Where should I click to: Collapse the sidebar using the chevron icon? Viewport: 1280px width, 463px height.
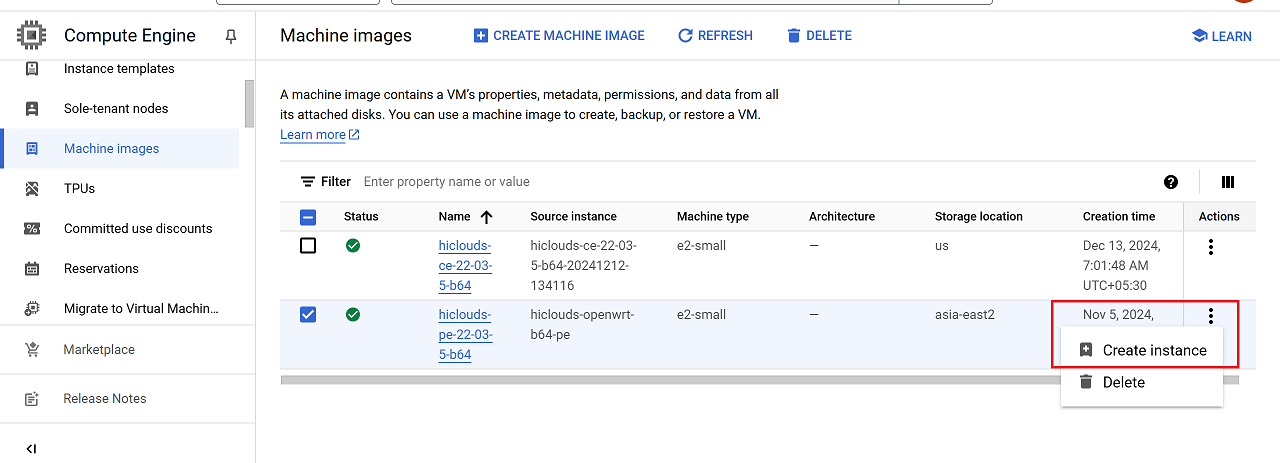(x=32, y=449)
